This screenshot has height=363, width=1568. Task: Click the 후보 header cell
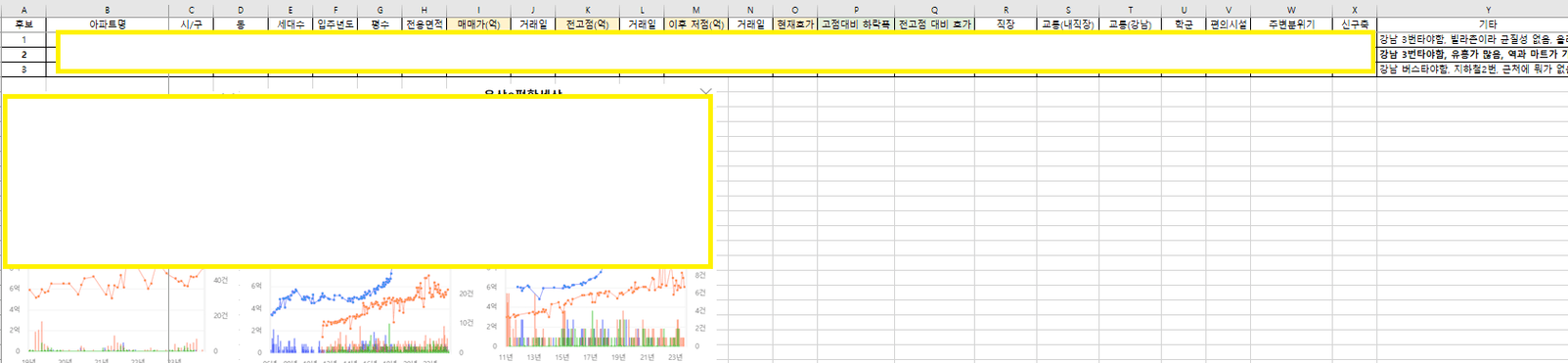pos(23,23)
